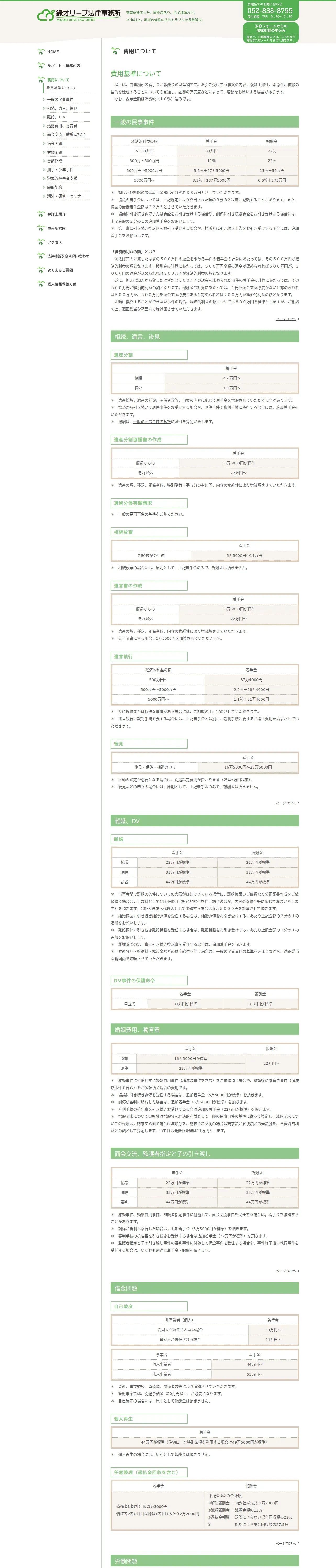Click ページTOPへ below the 一般の民事事件 section
336x1568 pixels.
point(287,319)
